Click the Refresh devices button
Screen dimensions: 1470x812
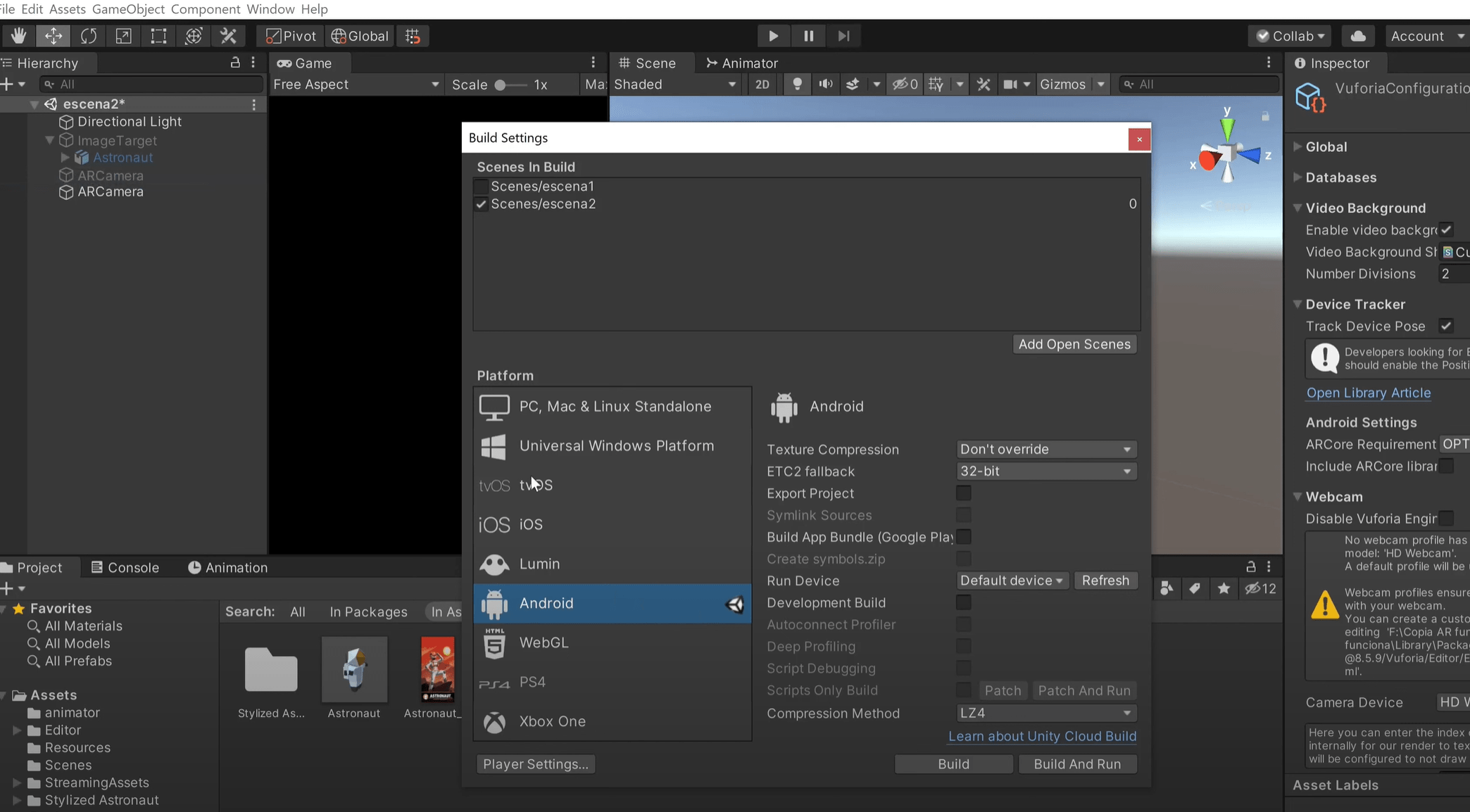coord(1105,581)
